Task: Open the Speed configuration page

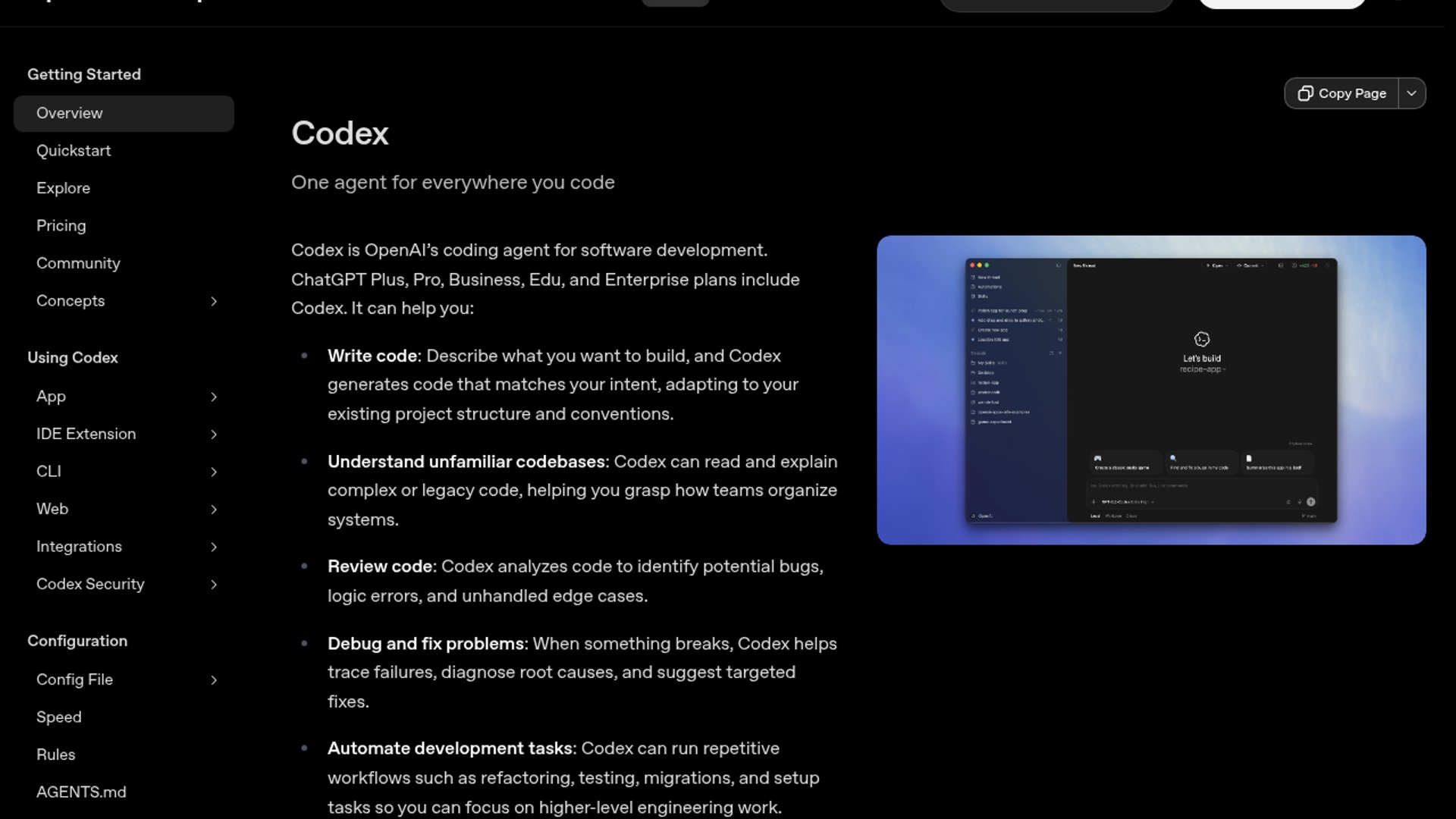Action: pyautogui.click(x=58, y=717)
